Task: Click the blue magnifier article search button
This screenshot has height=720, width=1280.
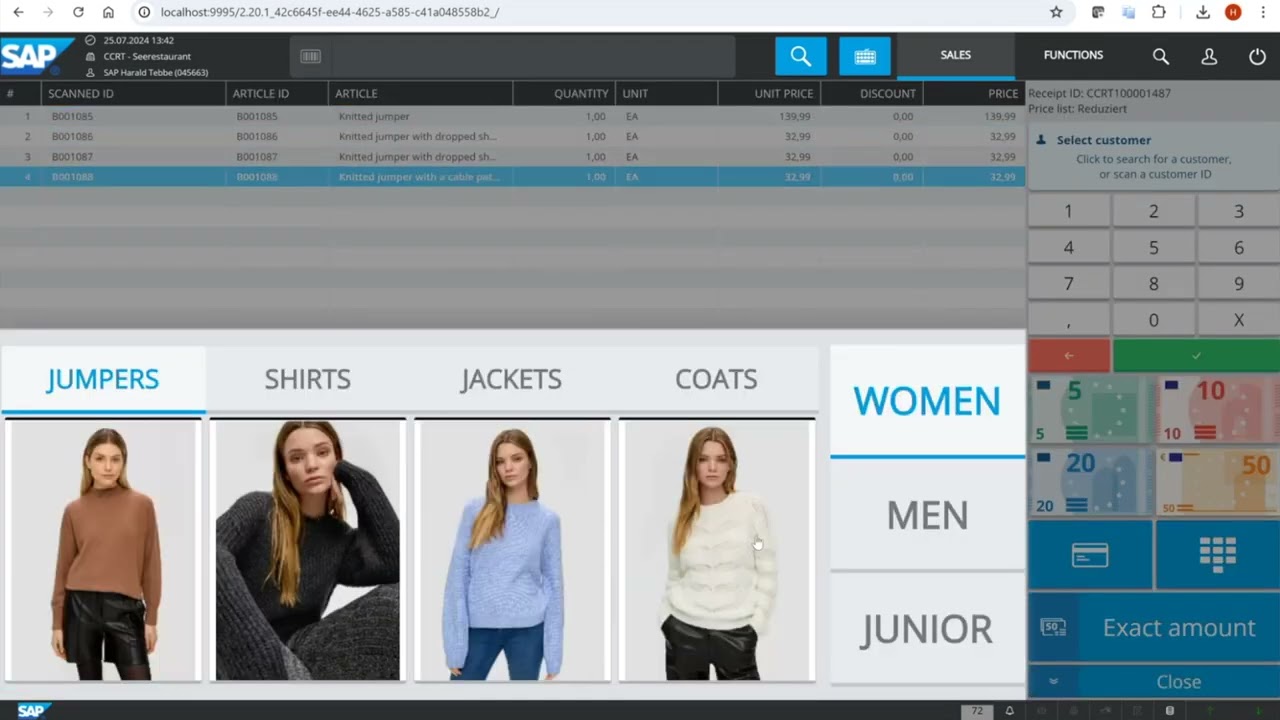Action: click(801, 56)
